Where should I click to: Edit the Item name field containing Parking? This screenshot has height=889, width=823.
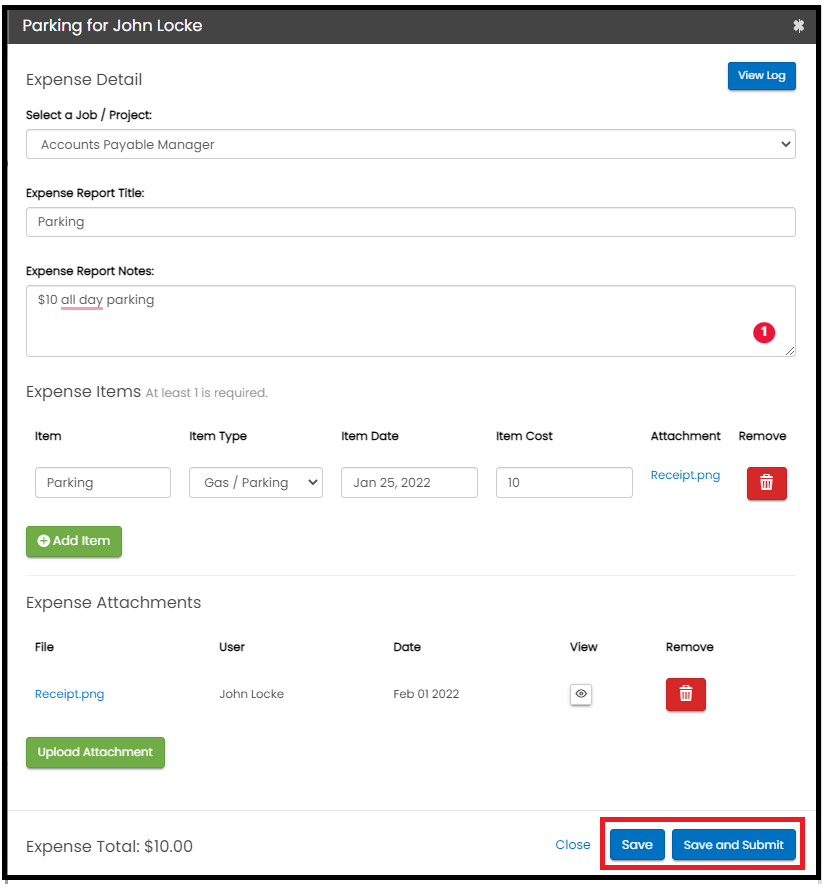(x=103, y=482)
